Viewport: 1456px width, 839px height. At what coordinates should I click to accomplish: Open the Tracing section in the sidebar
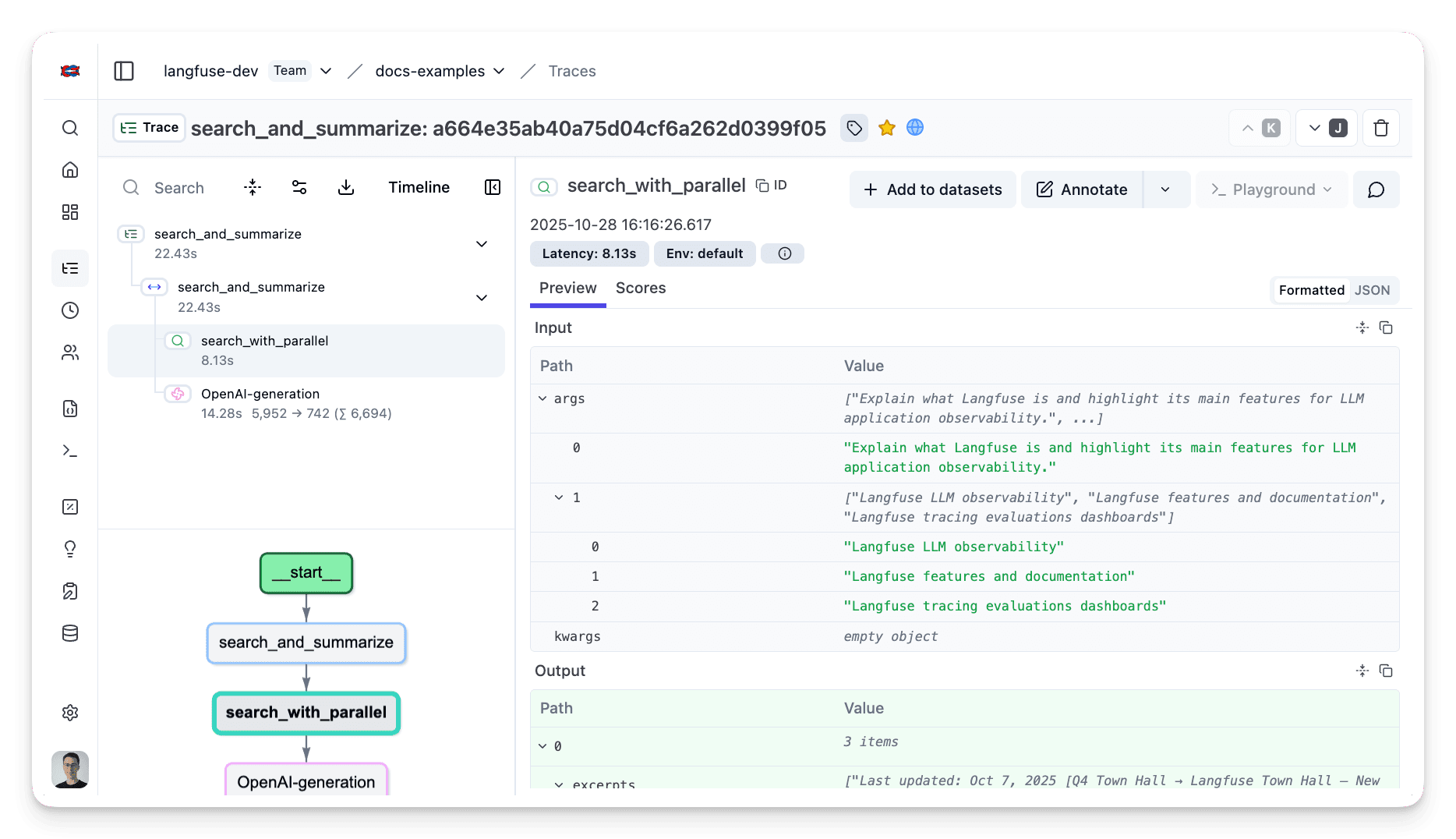pos(70,268)
